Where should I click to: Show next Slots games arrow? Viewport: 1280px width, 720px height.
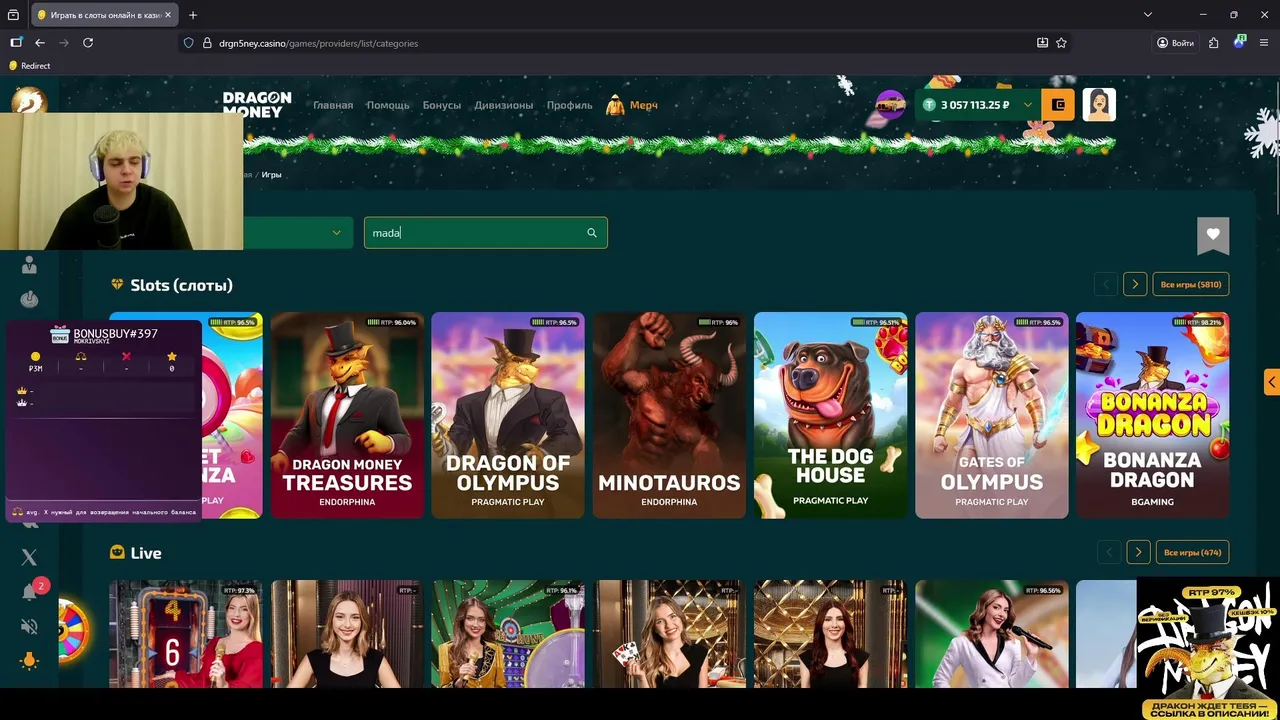pos(1135,285)
